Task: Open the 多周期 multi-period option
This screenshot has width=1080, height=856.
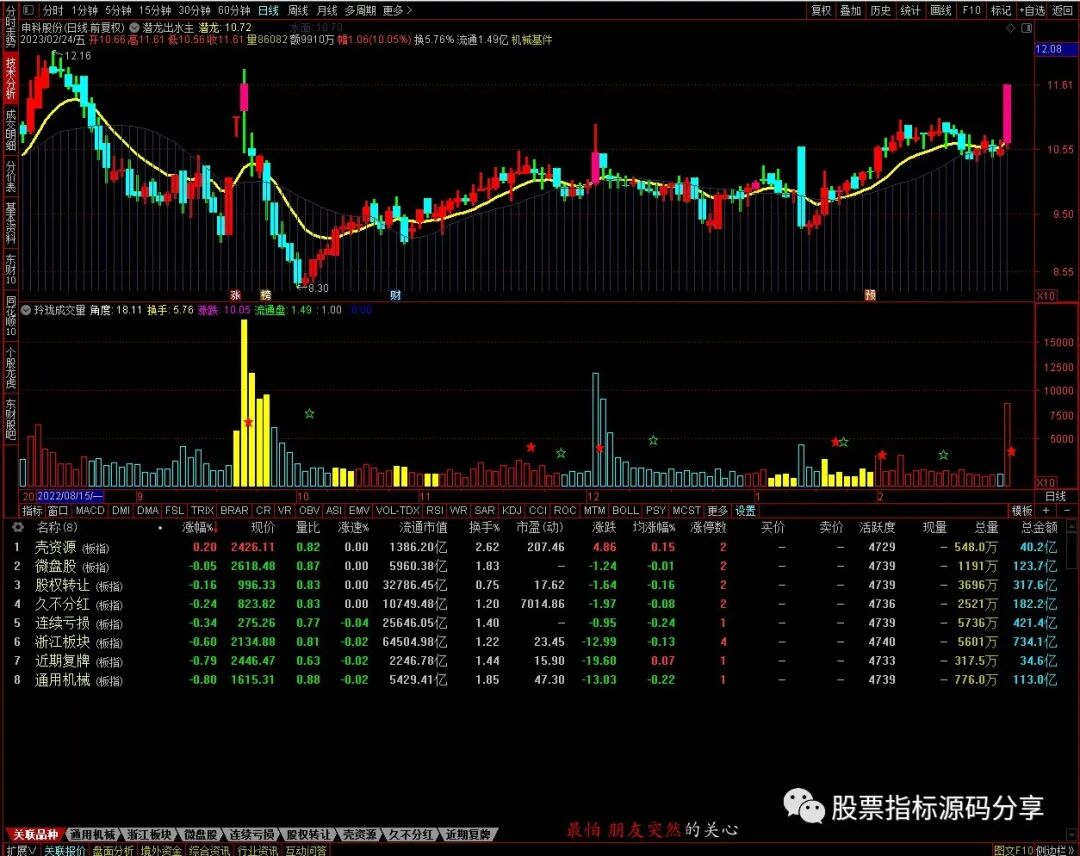Action: coord(360,10)
